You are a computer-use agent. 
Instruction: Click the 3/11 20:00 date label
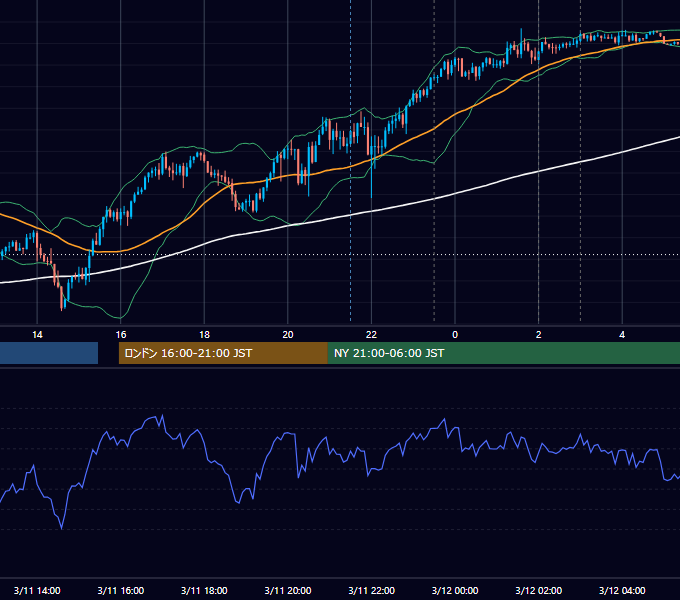tap(288, 590)
